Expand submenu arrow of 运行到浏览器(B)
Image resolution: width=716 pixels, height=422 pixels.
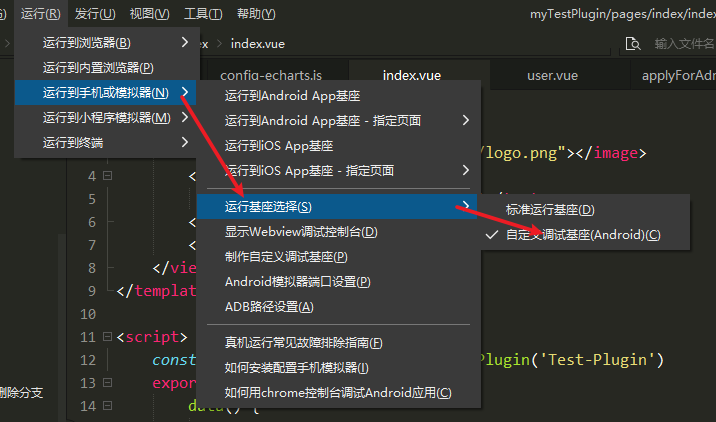184,42
